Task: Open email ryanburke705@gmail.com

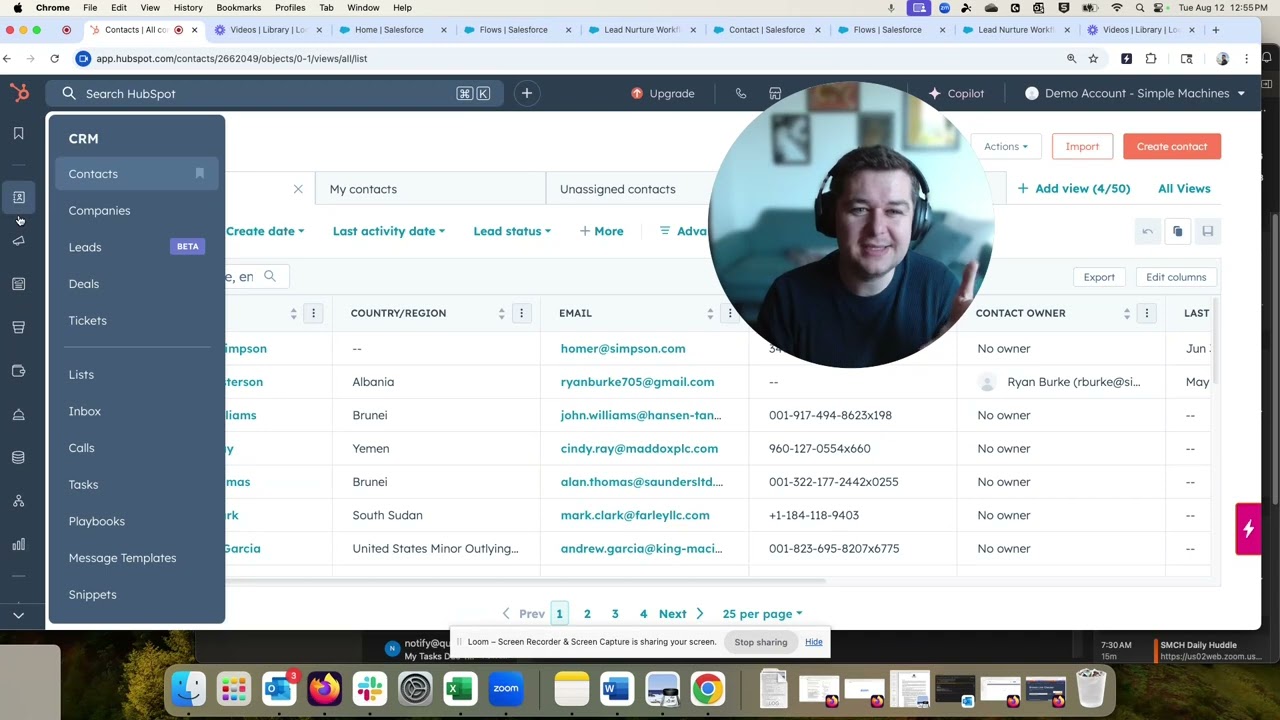Action: (x=637, y=382)
